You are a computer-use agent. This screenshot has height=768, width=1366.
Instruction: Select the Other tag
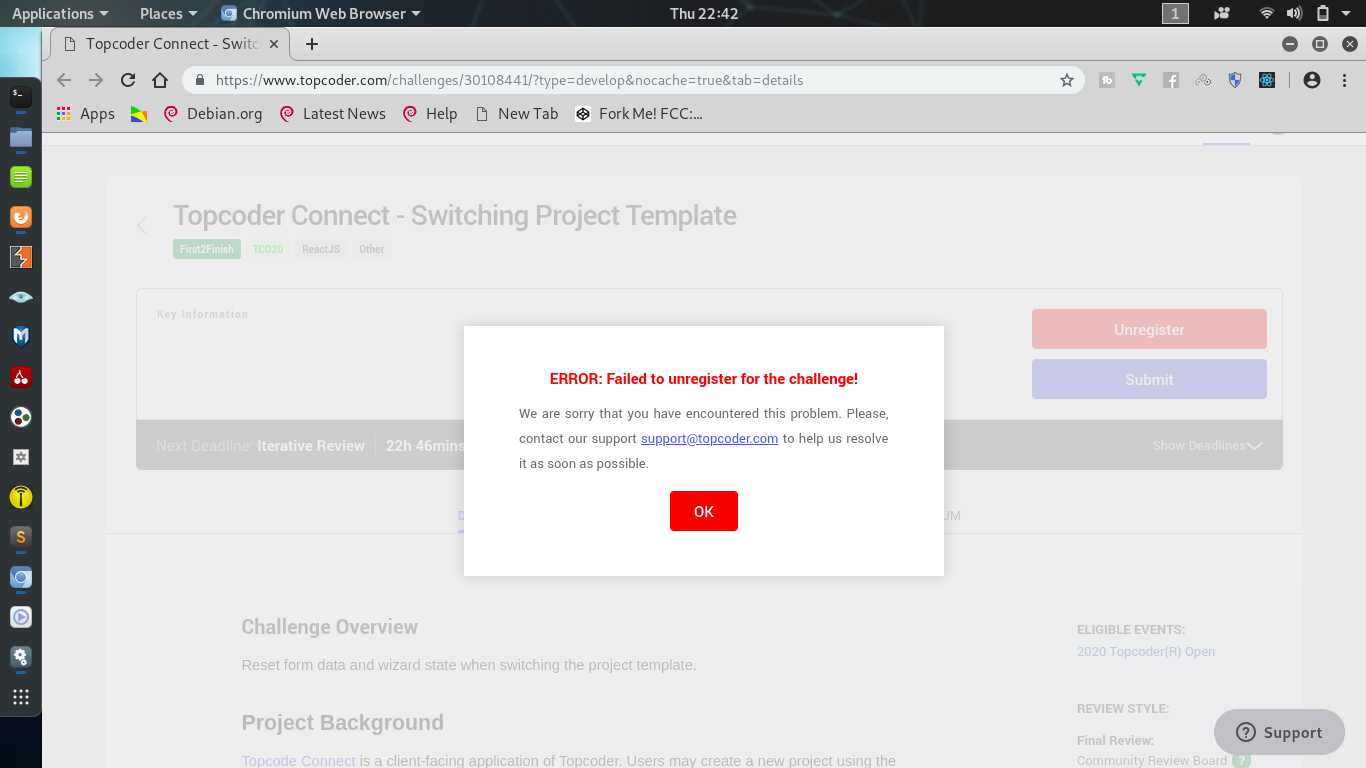tap(372, 249)
